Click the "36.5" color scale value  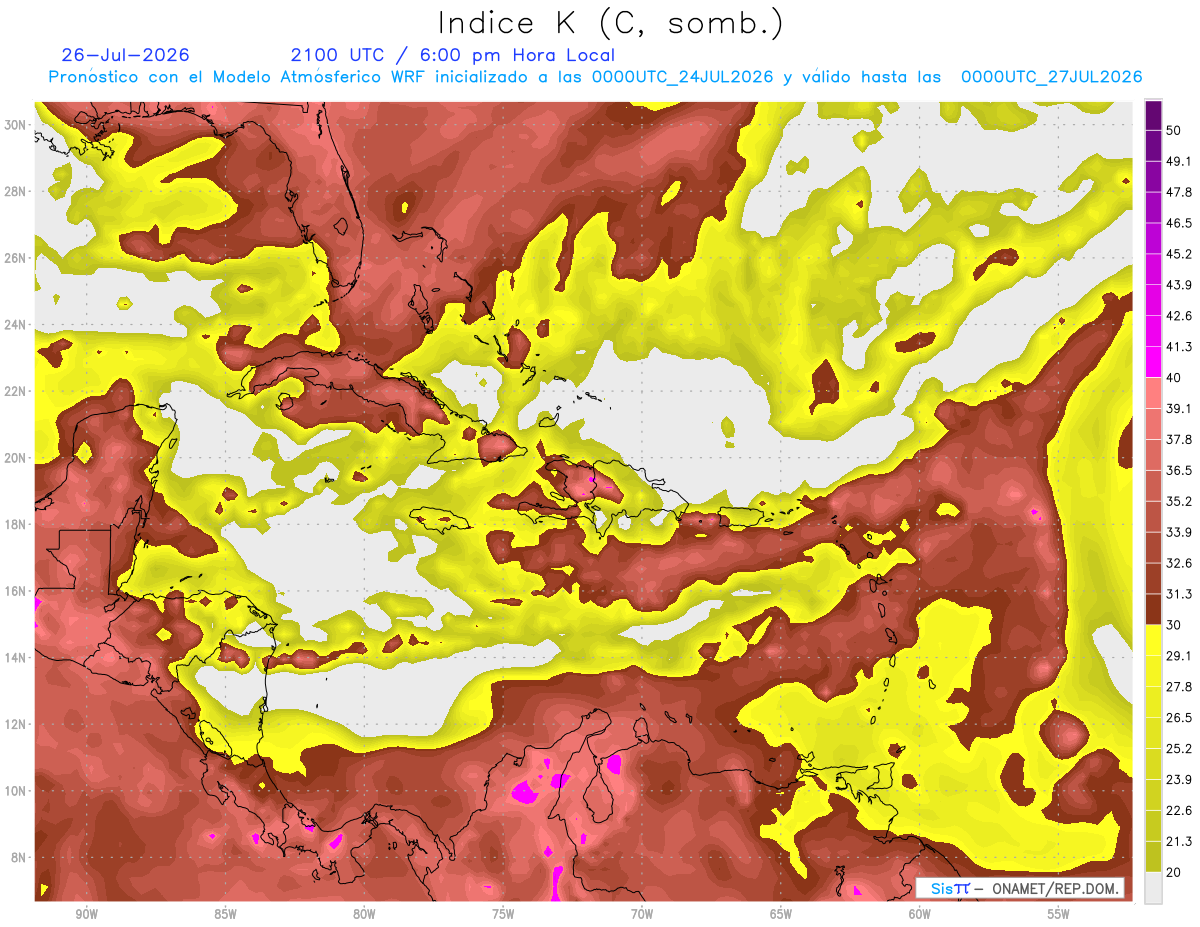[x=1179, y=471]
